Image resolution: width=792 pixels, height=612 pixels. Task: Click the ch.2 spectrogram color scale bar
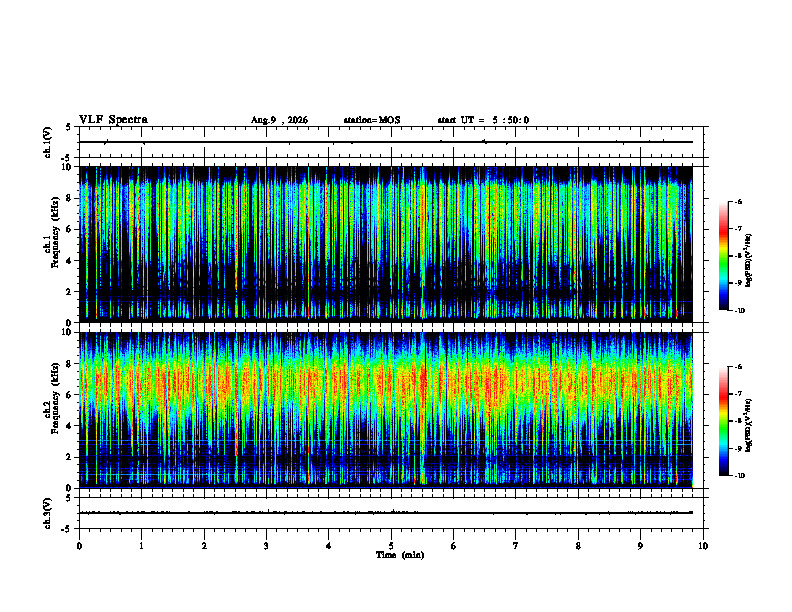(x=724, y=421)
